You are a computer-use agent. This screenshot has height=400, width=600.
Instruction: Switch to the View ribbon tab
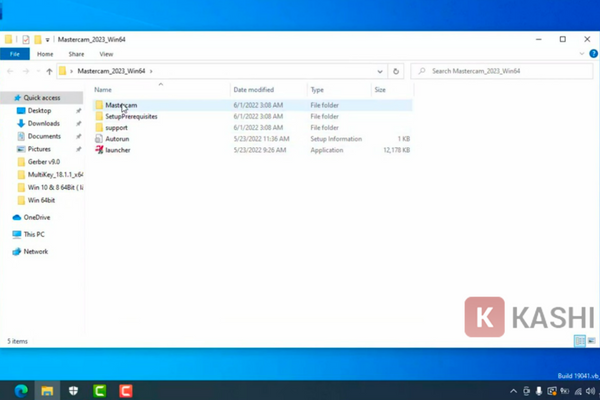106,54
